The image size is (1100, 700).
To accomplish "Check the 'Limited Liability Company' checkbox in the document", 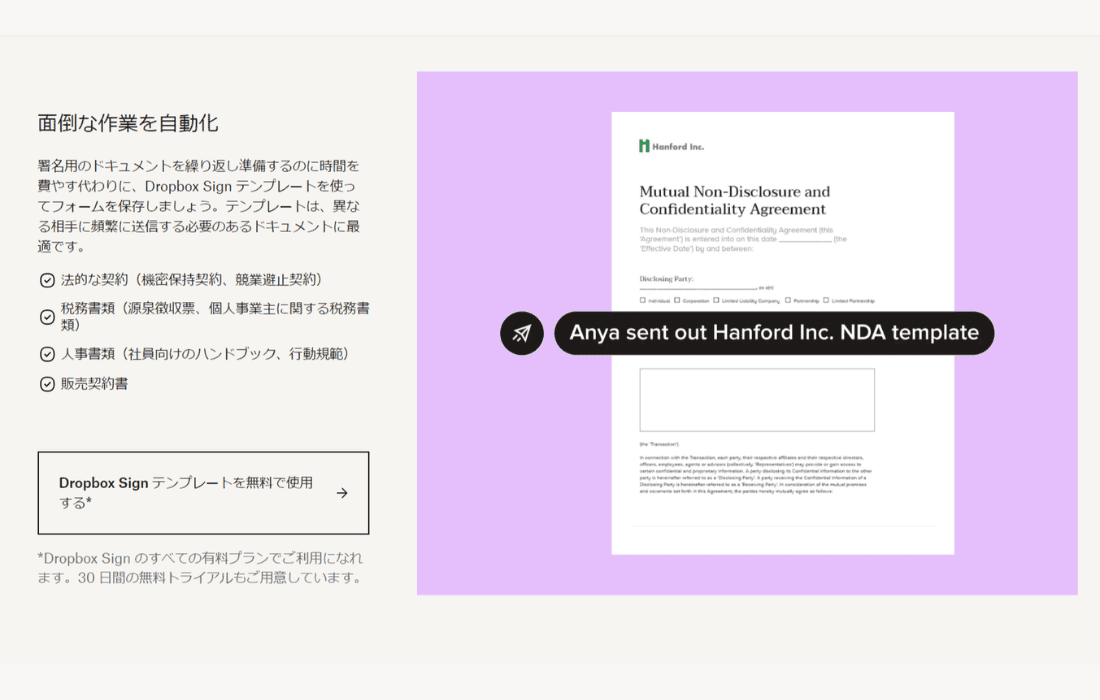I will point(716,300).
